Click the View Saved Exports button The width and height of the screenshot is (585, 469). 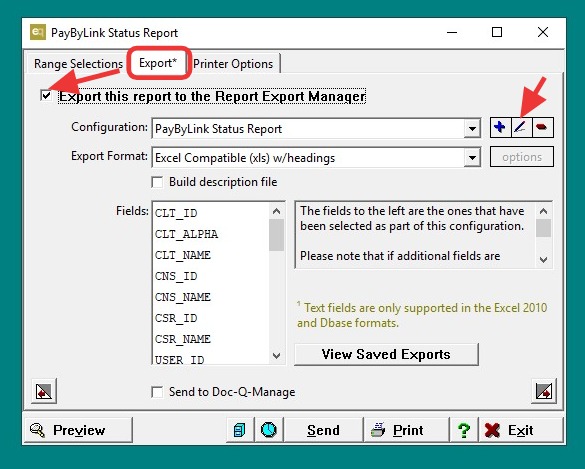click(386, 354)
